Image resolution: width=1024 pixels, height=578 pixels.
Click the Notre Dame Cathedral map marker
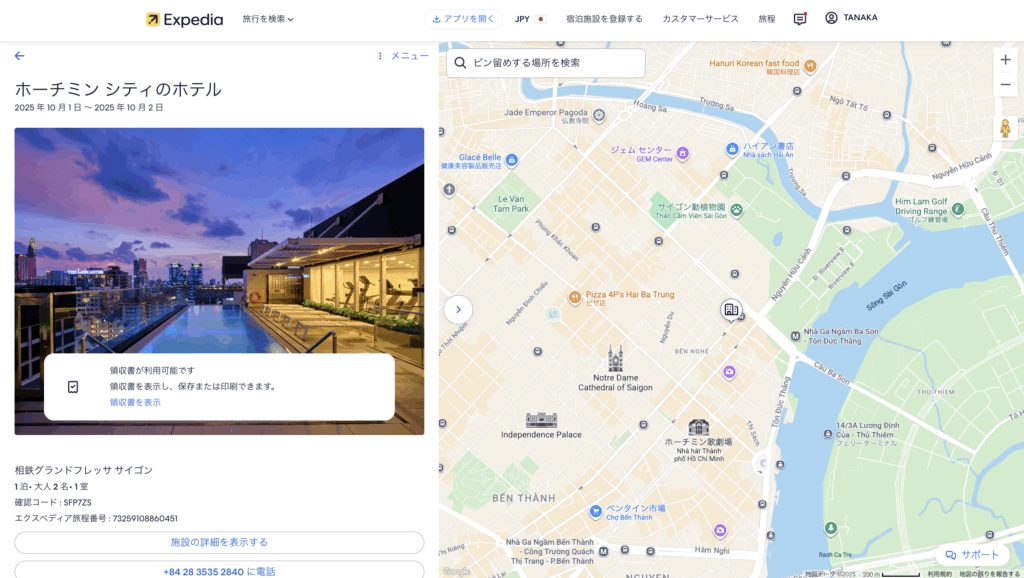(x=615, y=358)
